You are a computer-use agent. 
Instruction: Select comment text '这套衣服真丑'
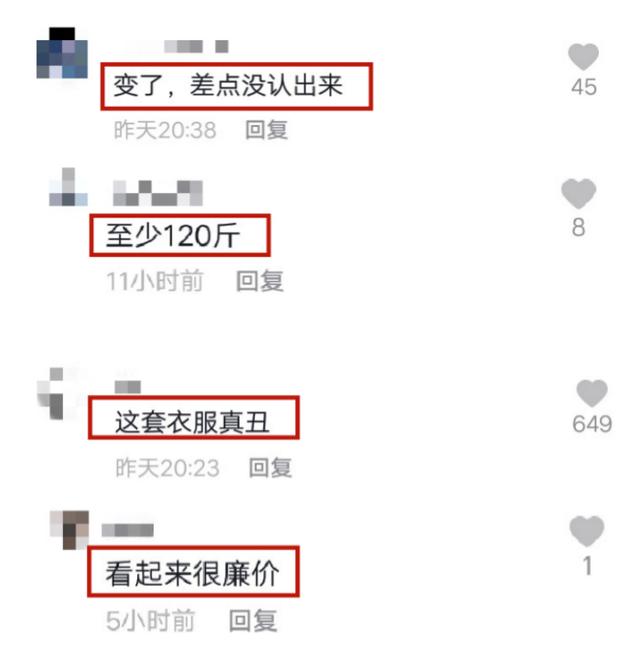point(192,422)
